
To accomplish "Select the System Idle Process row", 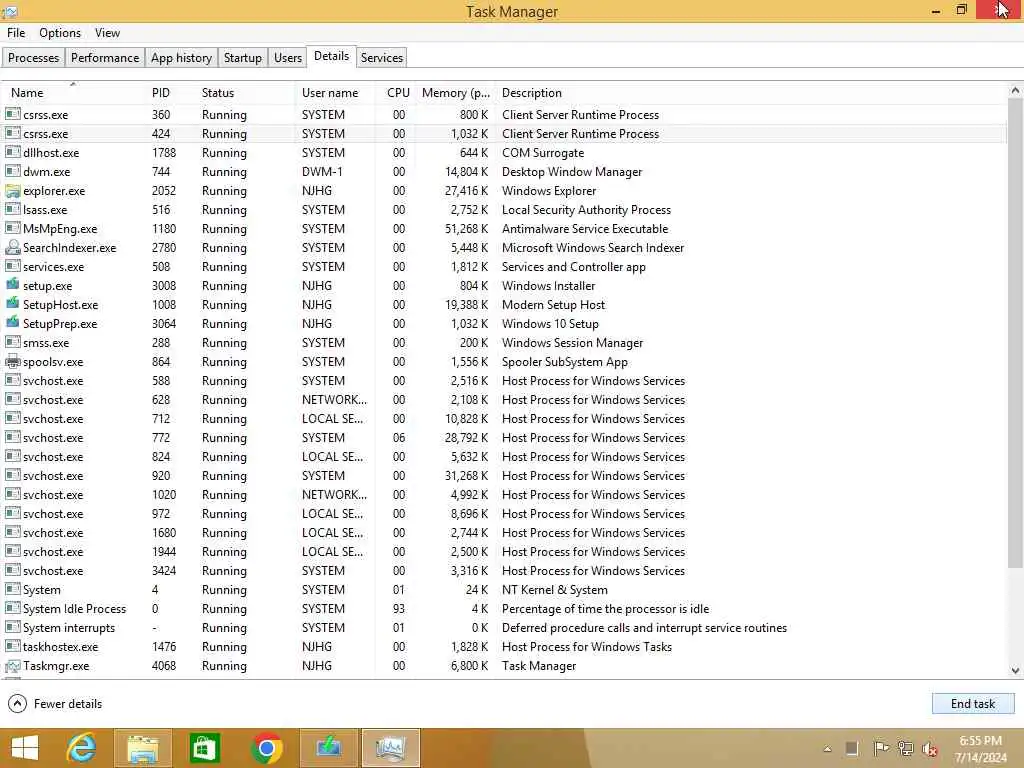I will [504, 609].
